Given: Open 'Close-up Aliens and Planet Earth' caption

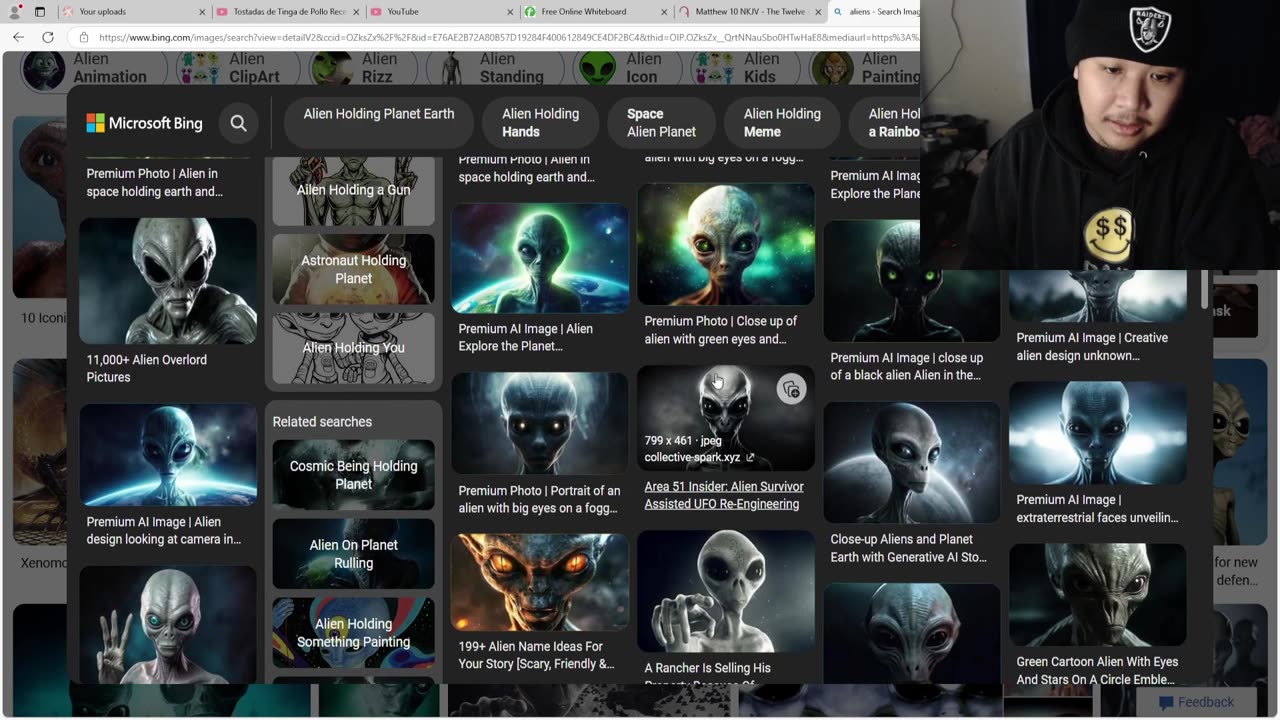Looking at the screenshot, I should click(x=908, y=548).
